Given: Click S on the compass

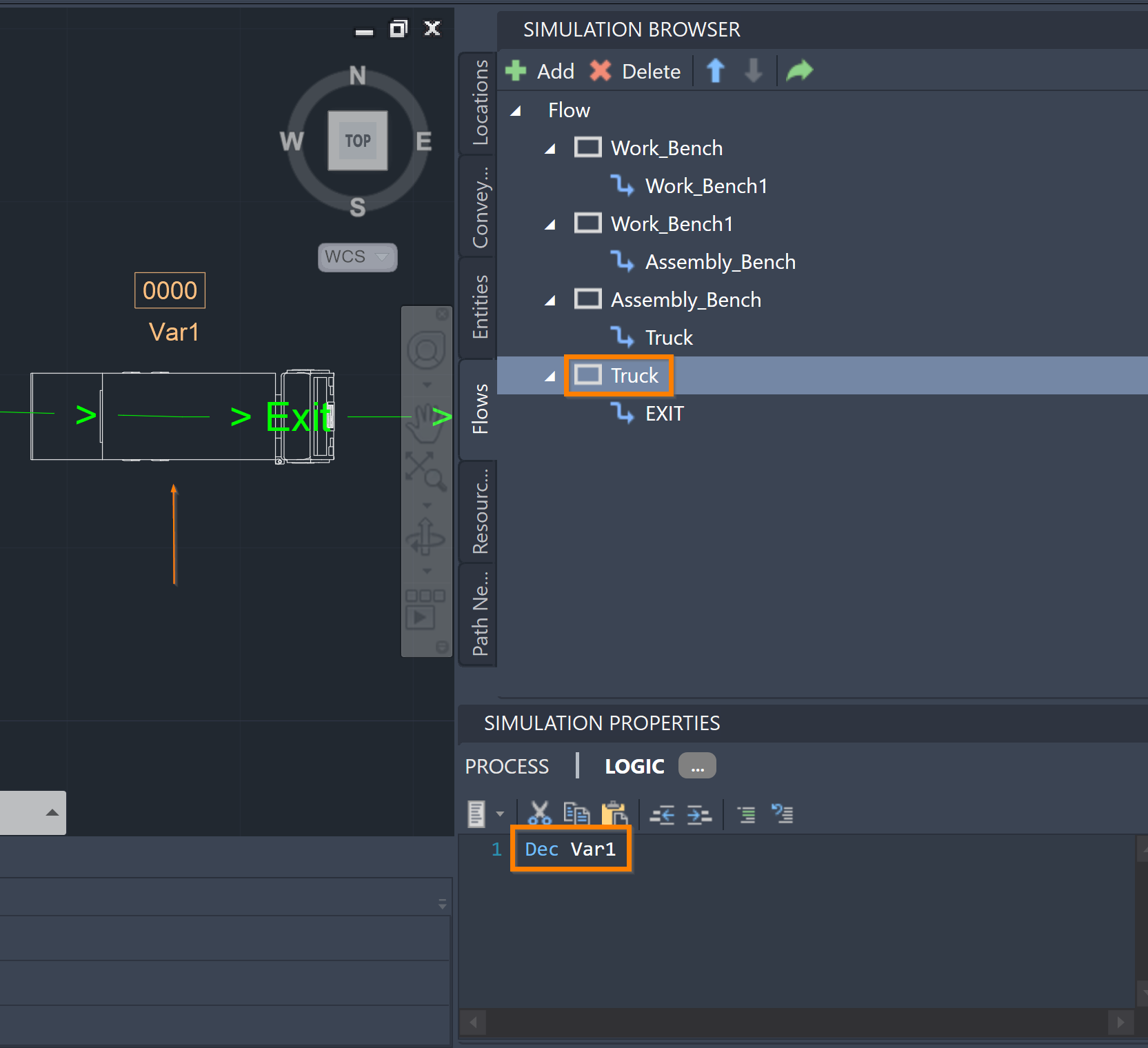Looking at the screenshot, I should (357, 207).
